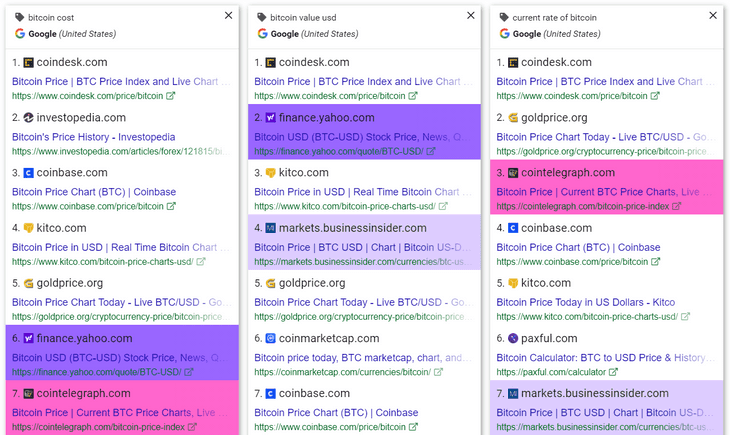Open external link icon for coinbase URL in 'current rate of bitcoin' panel
The height and width of the screenshot is (435, 730).
655,261
